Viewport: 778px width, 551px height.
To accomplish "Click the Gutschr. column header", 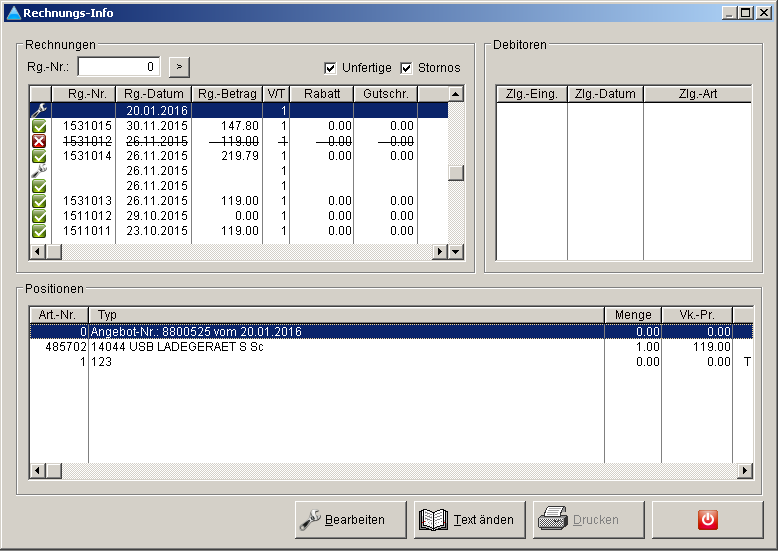I will [386, 94].
